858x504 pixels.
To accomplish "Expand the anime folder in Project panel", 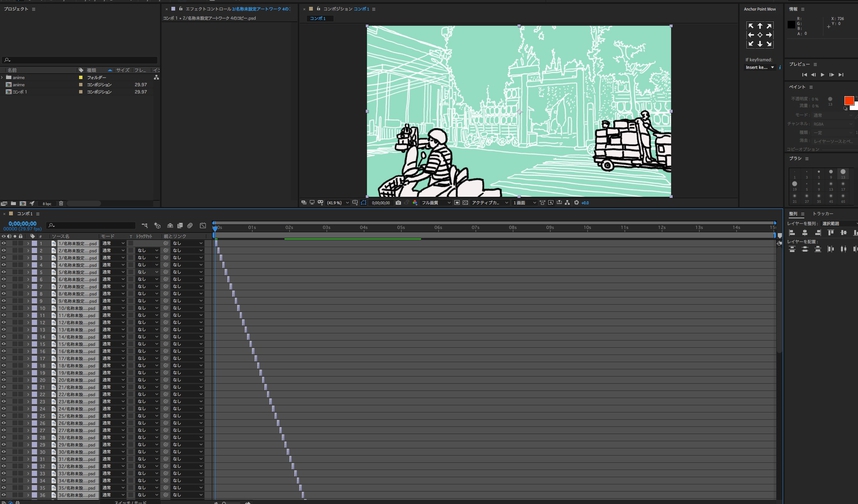I will [3, 77].
